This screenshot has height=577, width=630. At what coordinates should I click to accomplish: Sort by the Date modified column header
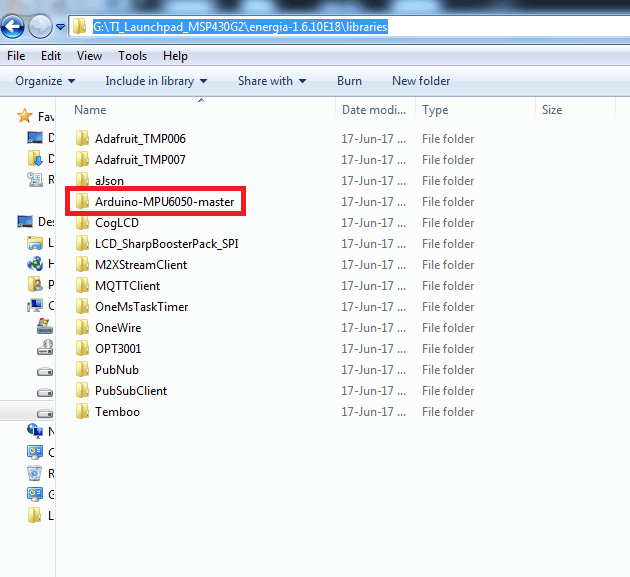pos(374,110)
